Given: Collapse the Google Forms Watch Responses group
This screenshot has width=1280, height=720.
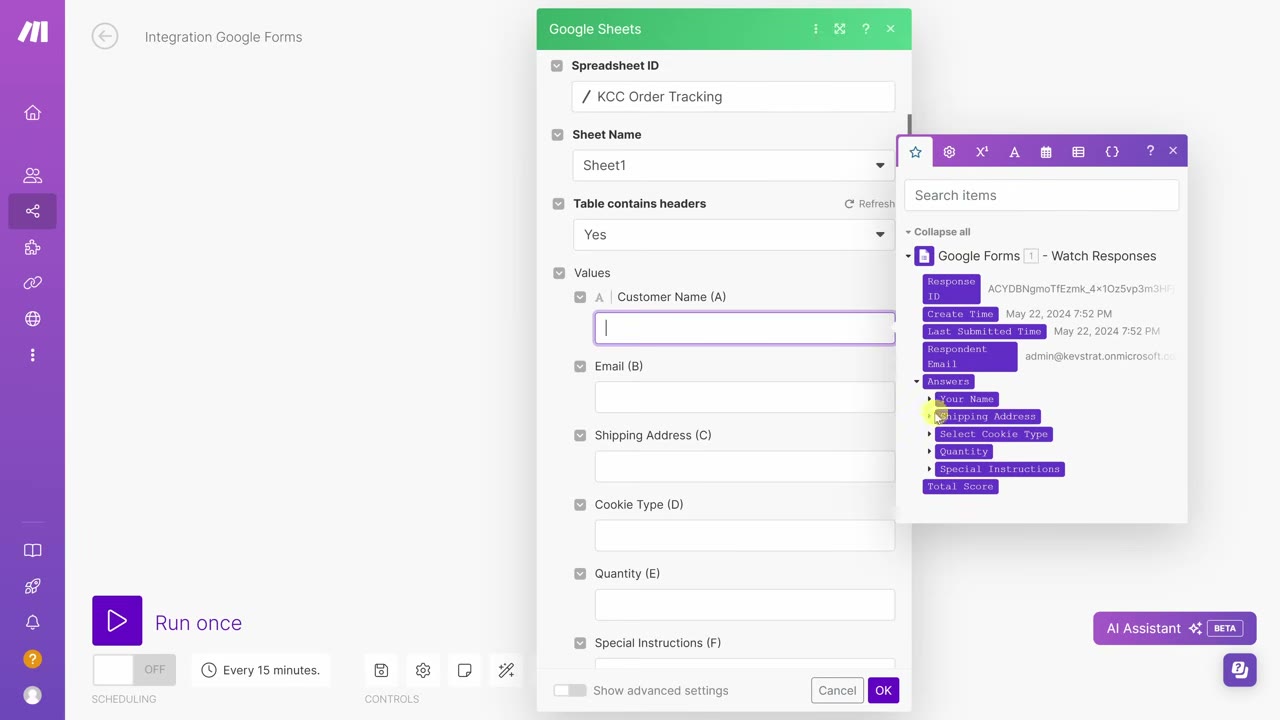Looking at the screenshot, I should pyautogui.click(x=909, y=256).
